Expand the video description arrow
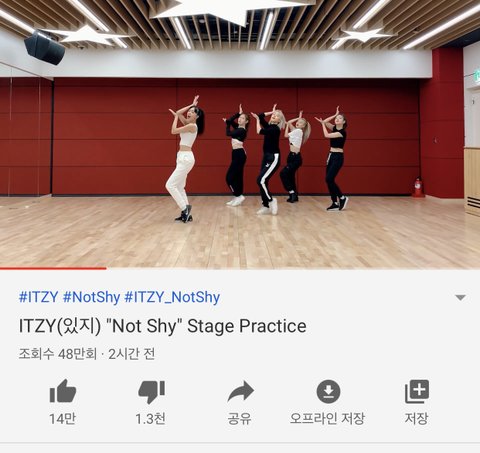The width and height of the screenshot is (480, 453). coord(460,298)
